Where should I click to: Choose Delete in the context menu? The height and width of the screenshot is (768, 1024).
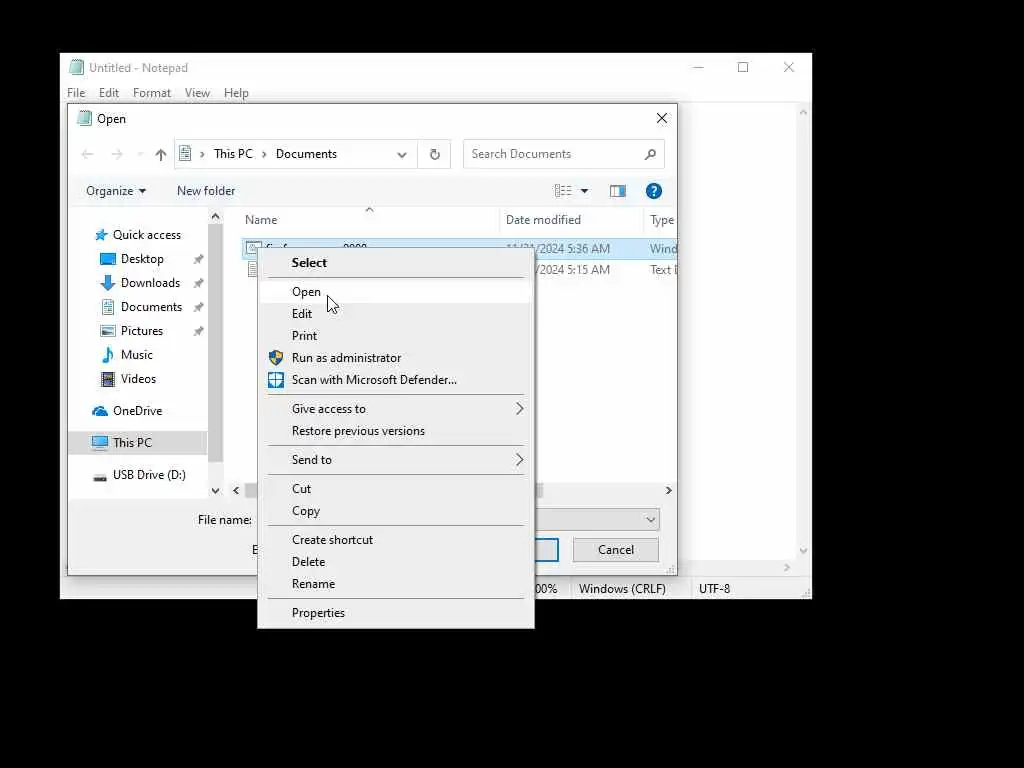[396, 562]
